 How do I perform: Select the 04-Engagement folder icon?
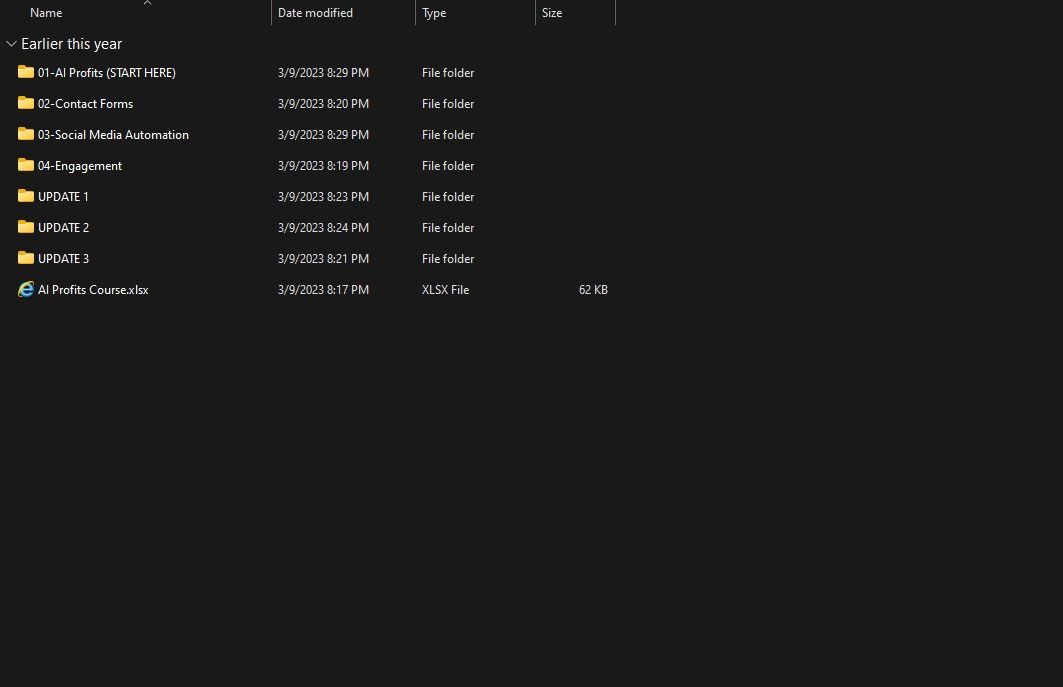coord(26,165)
